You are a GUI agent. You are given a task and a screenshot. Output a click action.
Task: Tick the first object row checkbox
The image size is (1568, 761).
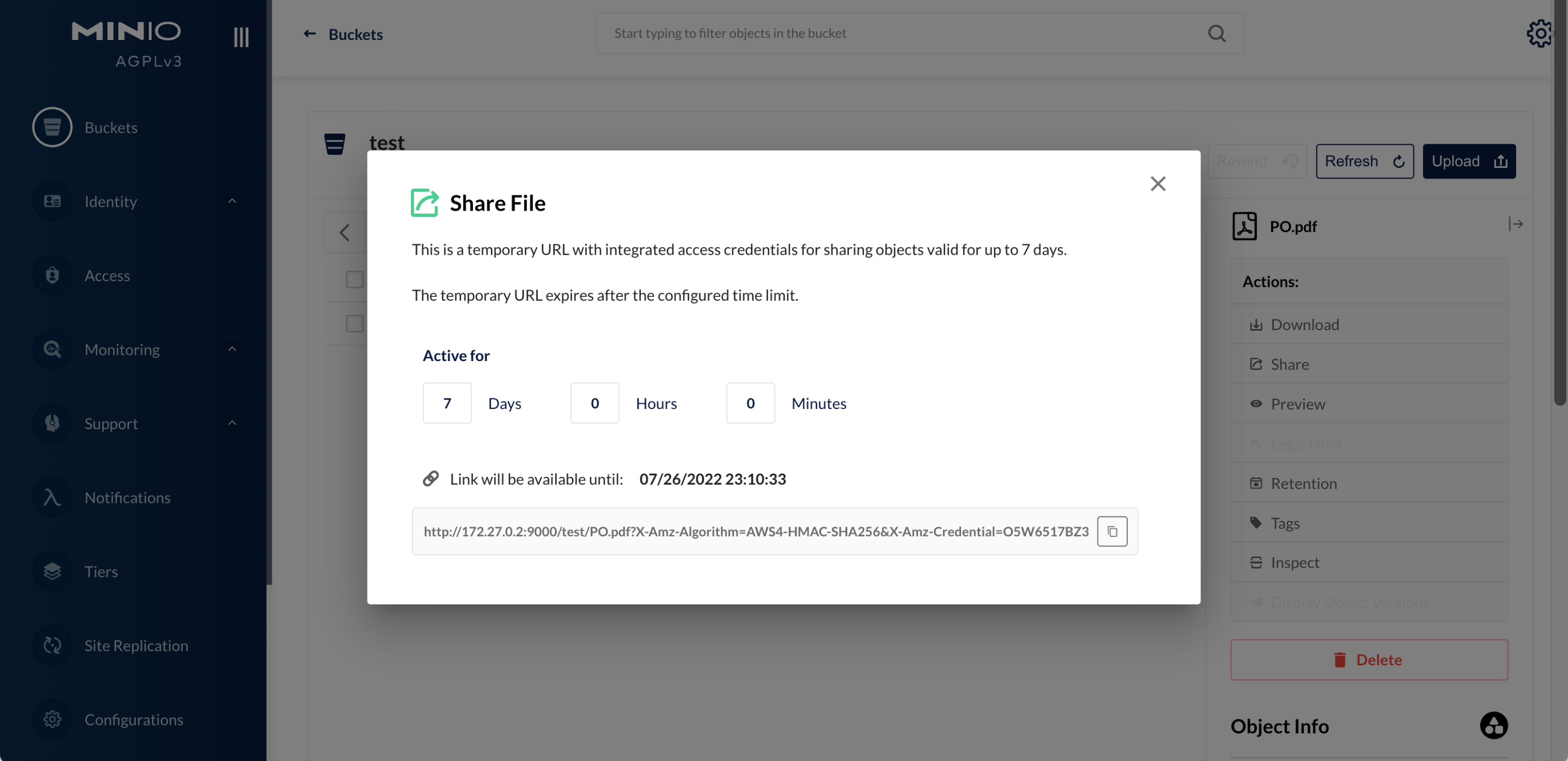click(355, 279)
